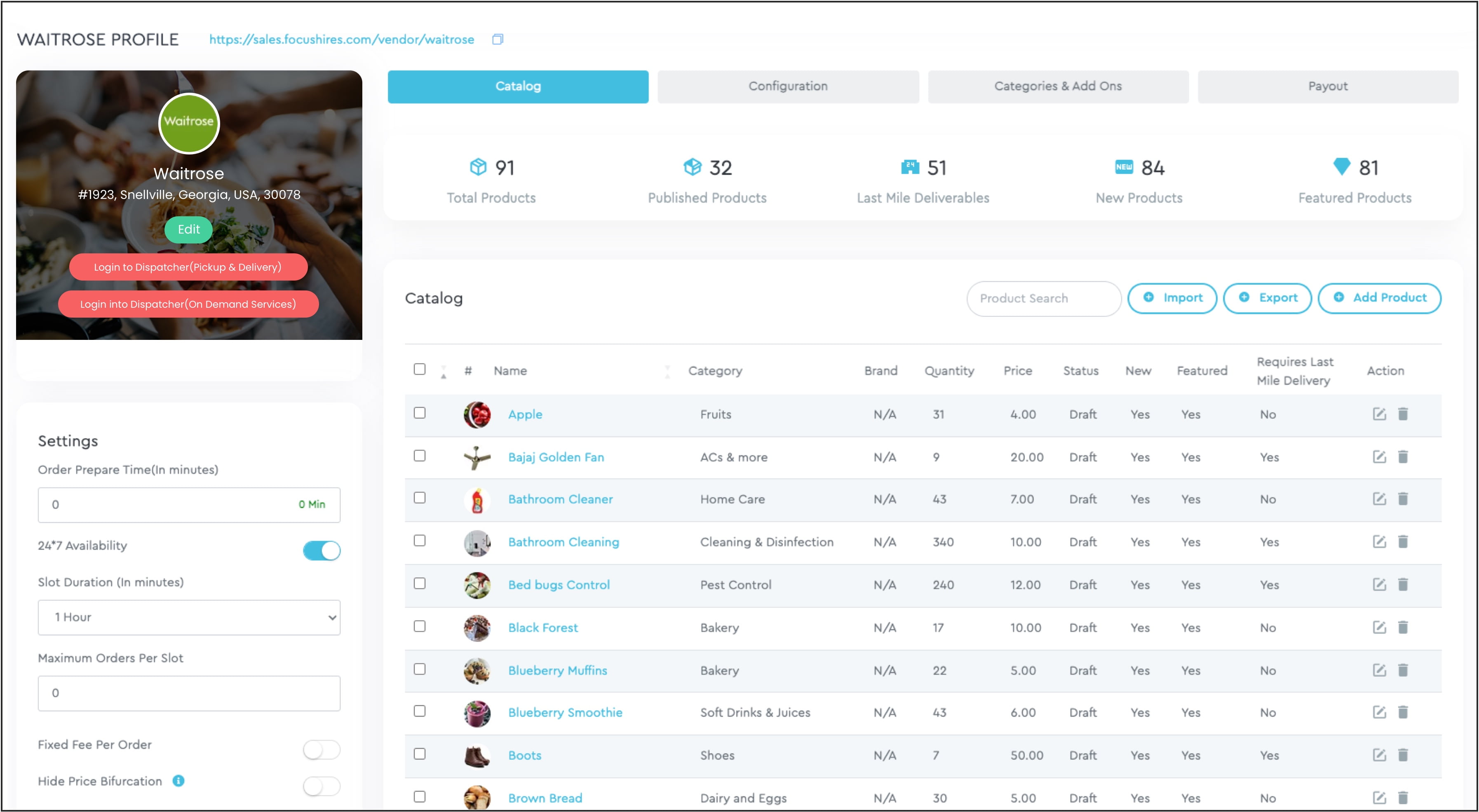Click trash icon for Boots row
This screenshot has width=1479, height=812.
1403,755
